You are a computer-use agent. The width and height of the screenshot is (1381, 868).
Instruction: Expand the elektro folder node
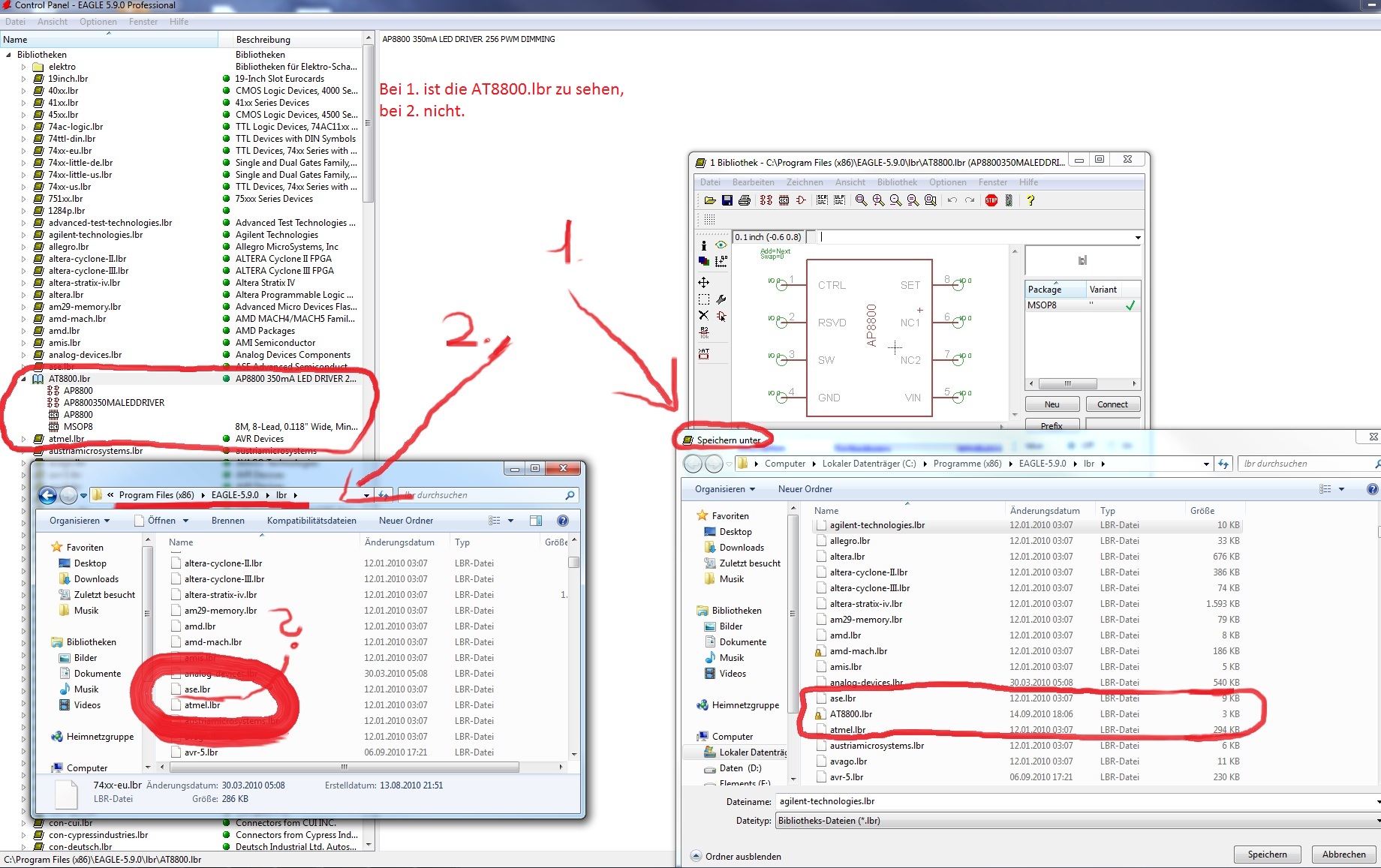pos(23,67)
